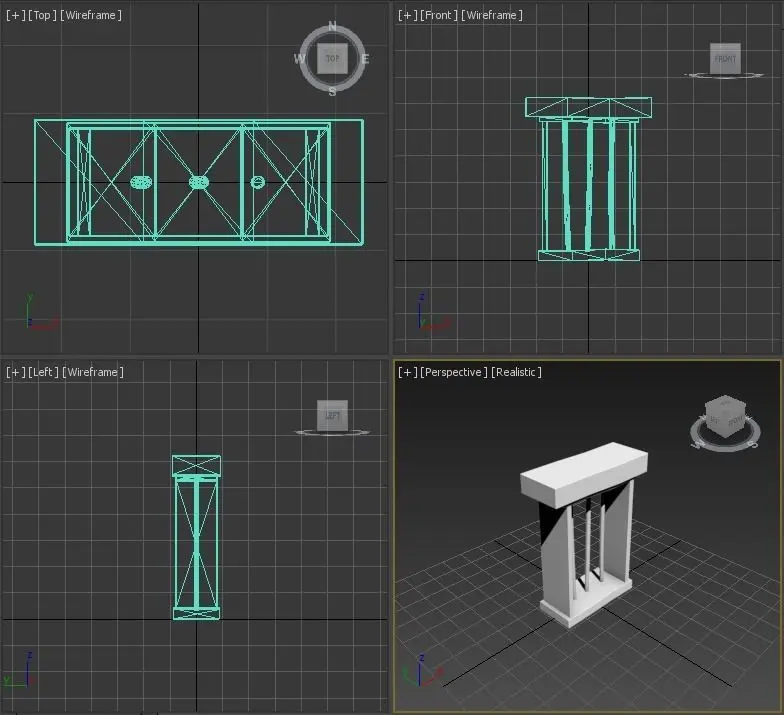Open the Perspective viewport [+] menu
The height and width of the screenshot is (715, 784).
pyautogui.click(x=408, y=372)
